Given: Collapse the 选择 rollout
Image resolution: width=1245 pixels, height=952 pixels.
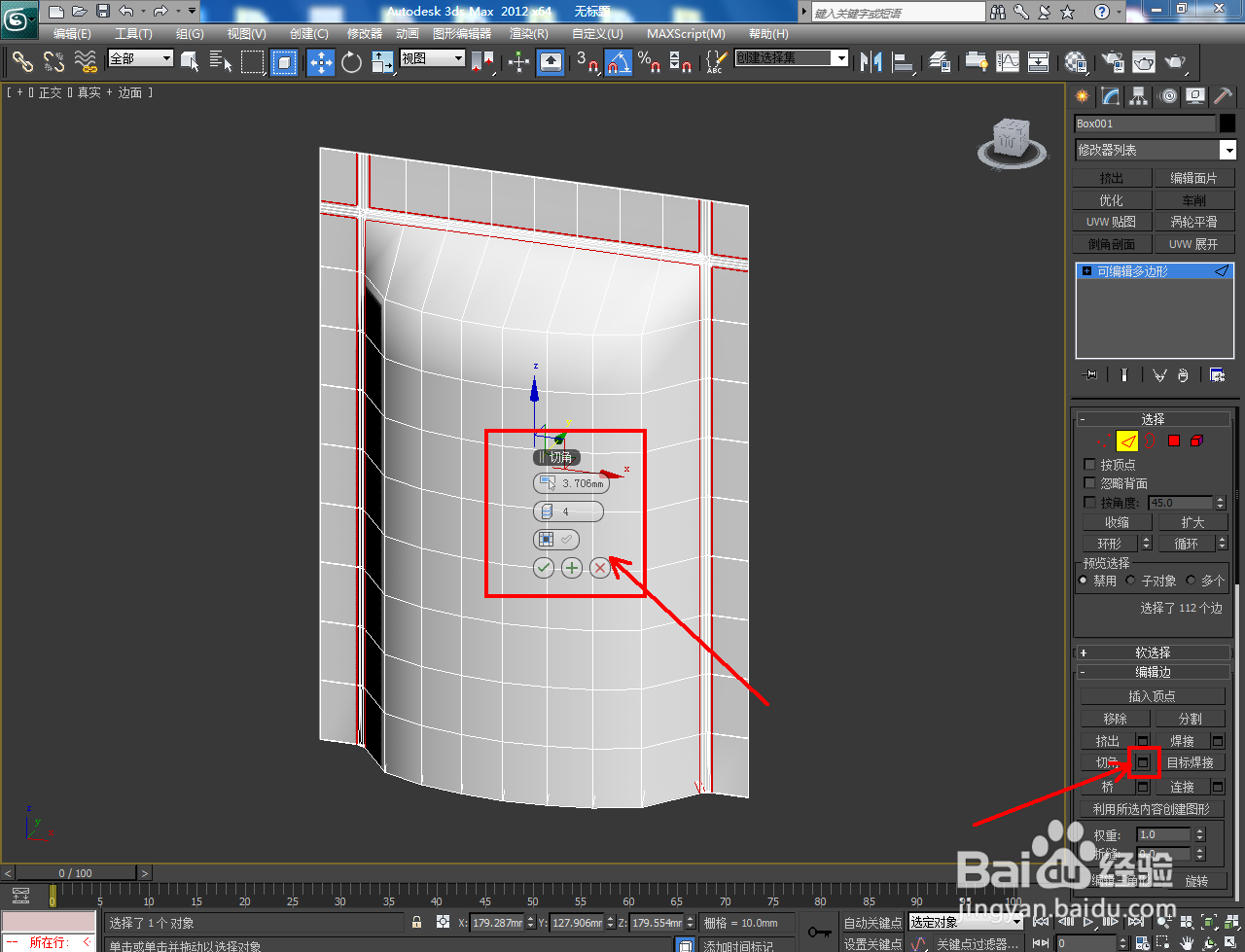Looking at the screenshot, I should pyautogui.click(x=1153, y=419).
